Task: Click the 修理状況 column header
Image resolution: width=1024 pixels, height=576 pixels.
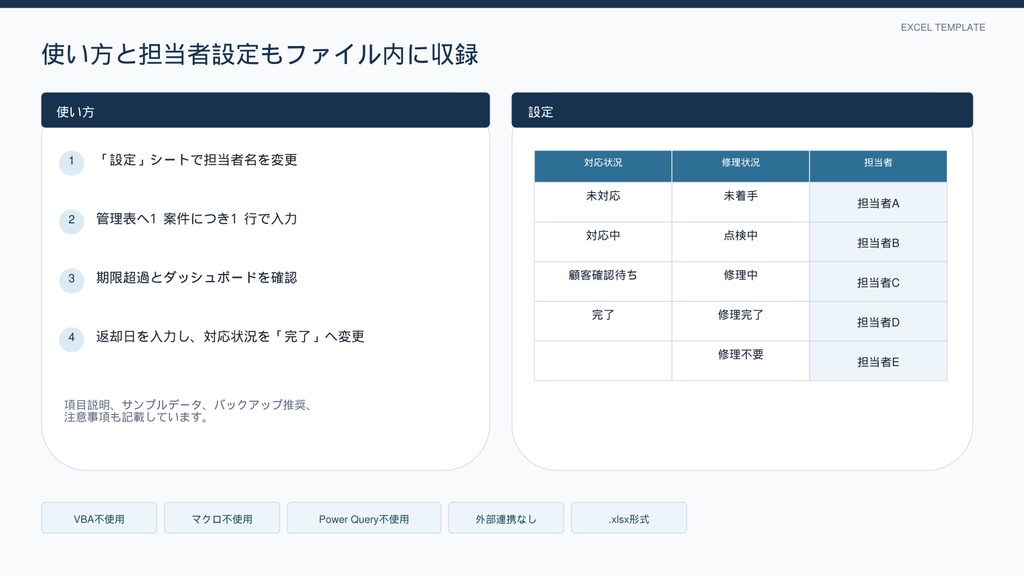Action: point(741,166)
